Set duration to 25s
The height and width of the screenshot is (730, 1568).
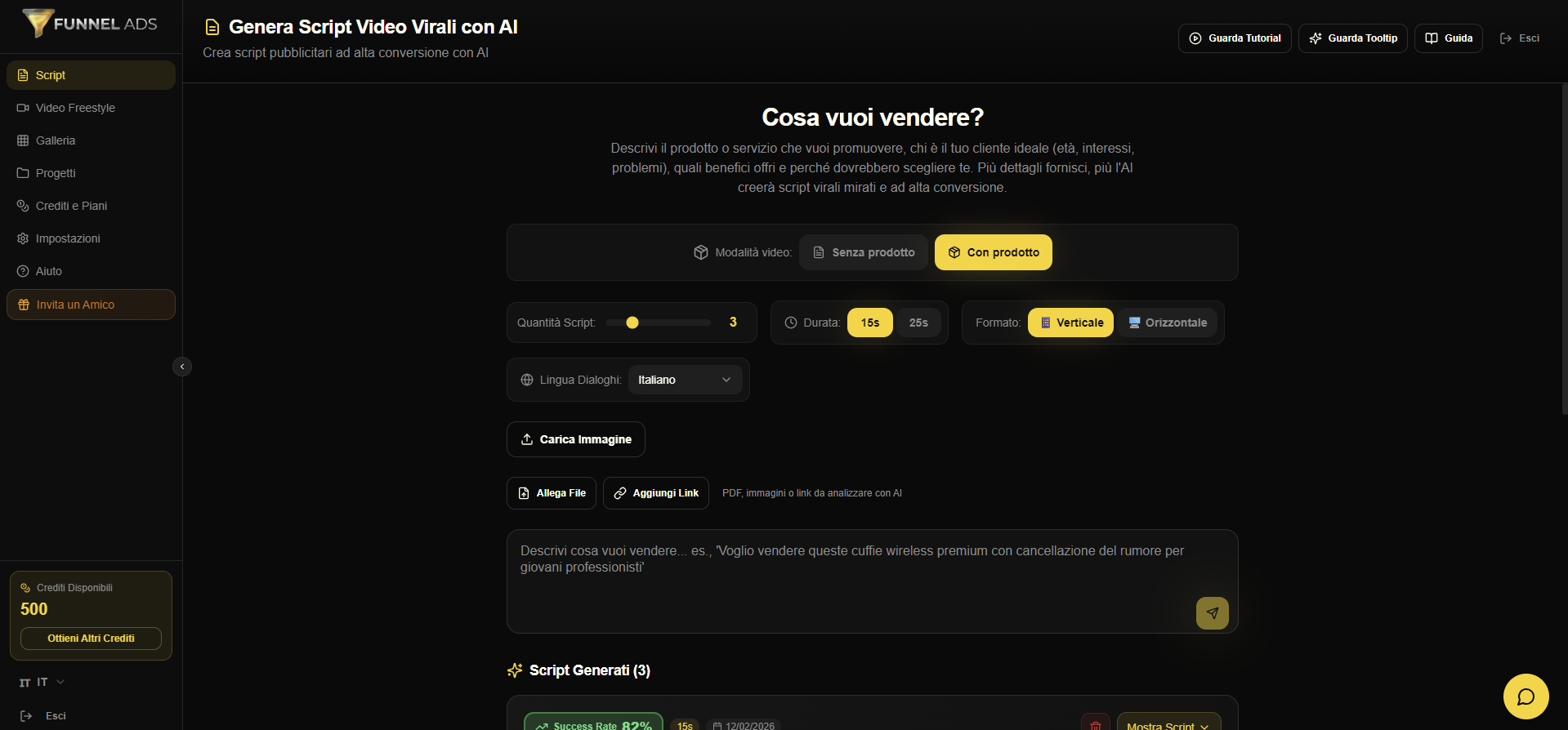(x=918, y=323)
